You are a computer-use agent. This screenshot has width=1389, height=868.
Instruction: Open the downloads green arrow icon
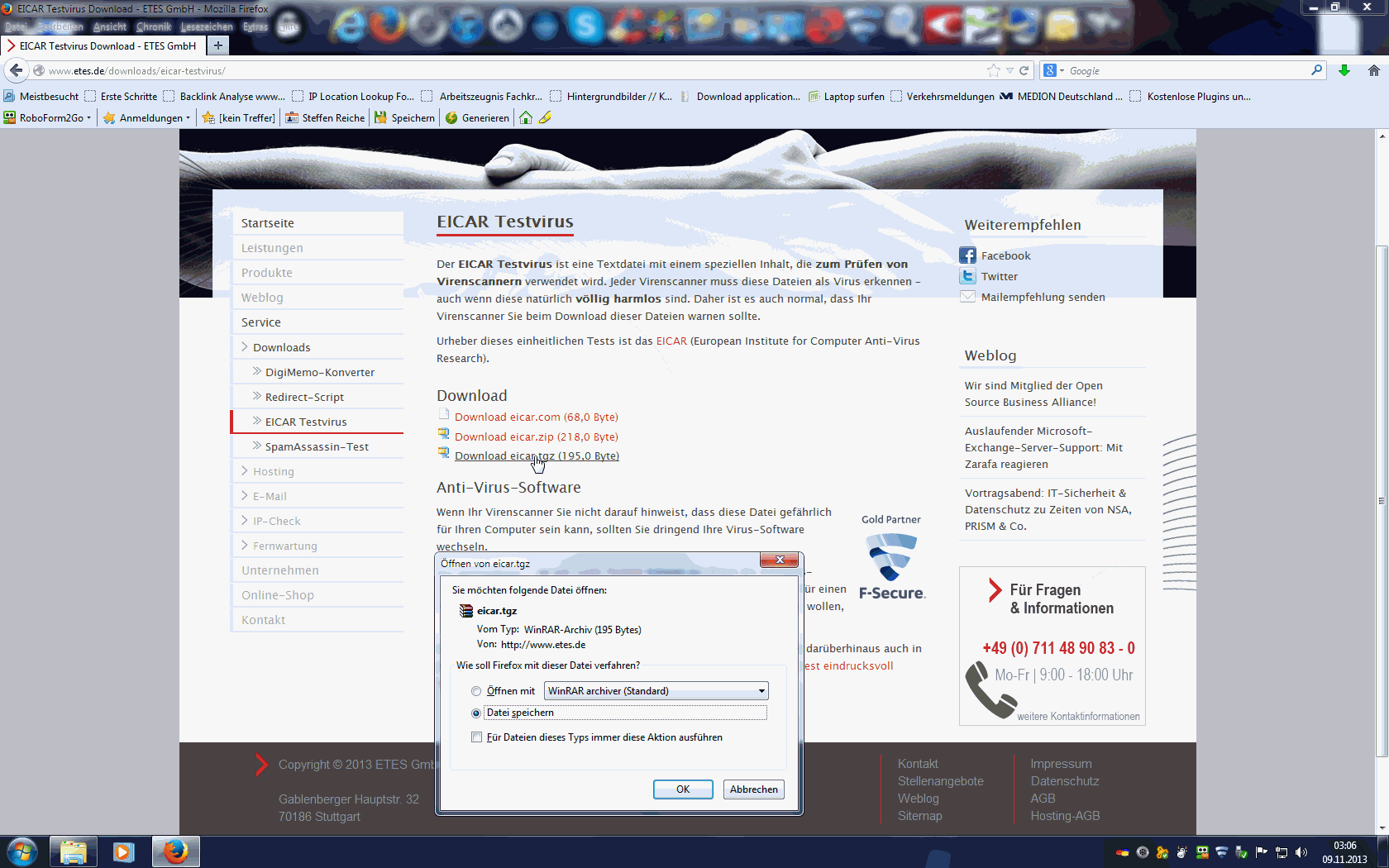click(1344, 71)
